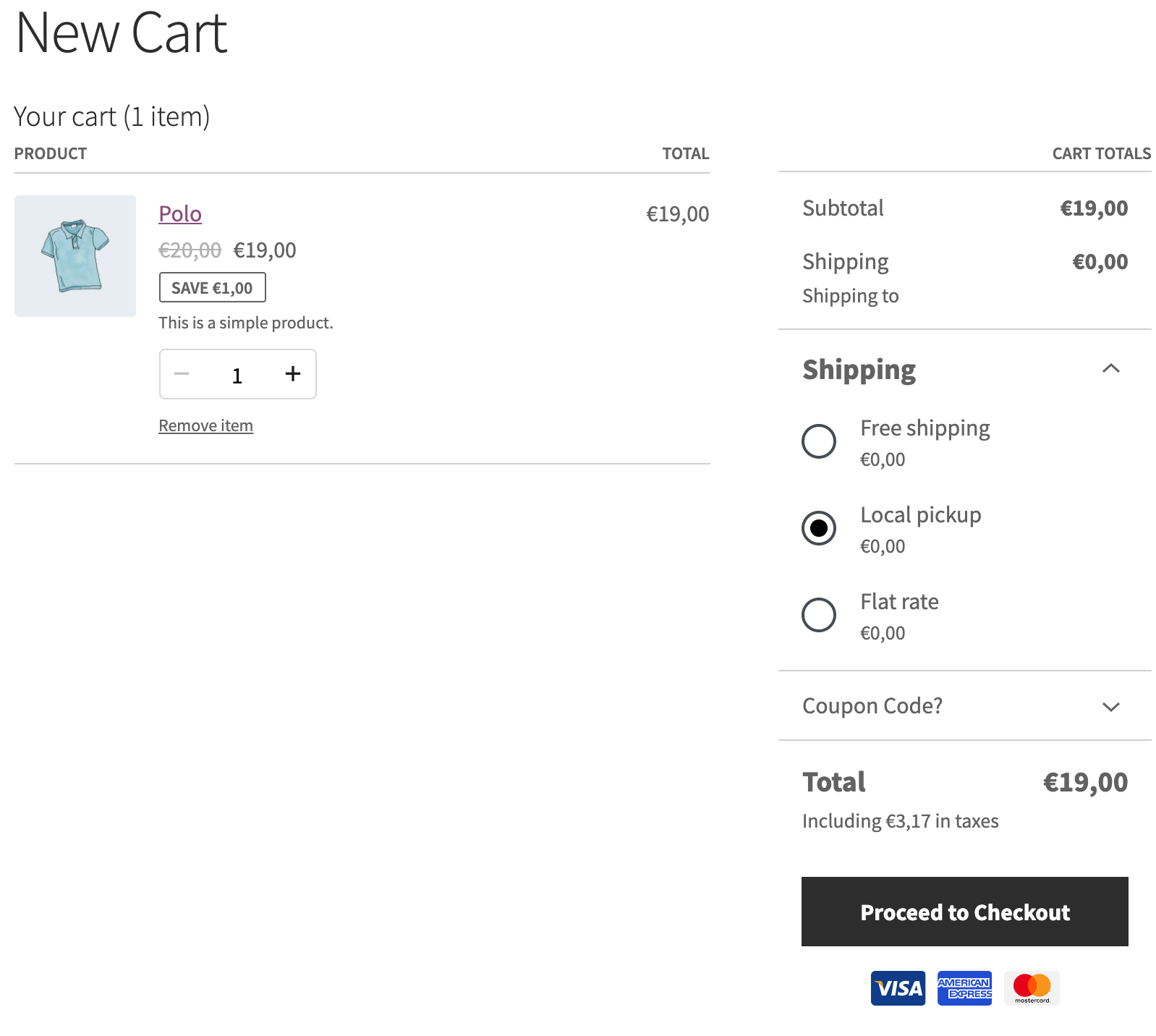Collapse the Shipping section
The width and height of the screenshot is (1156, 1036).
pos(1111,369)
